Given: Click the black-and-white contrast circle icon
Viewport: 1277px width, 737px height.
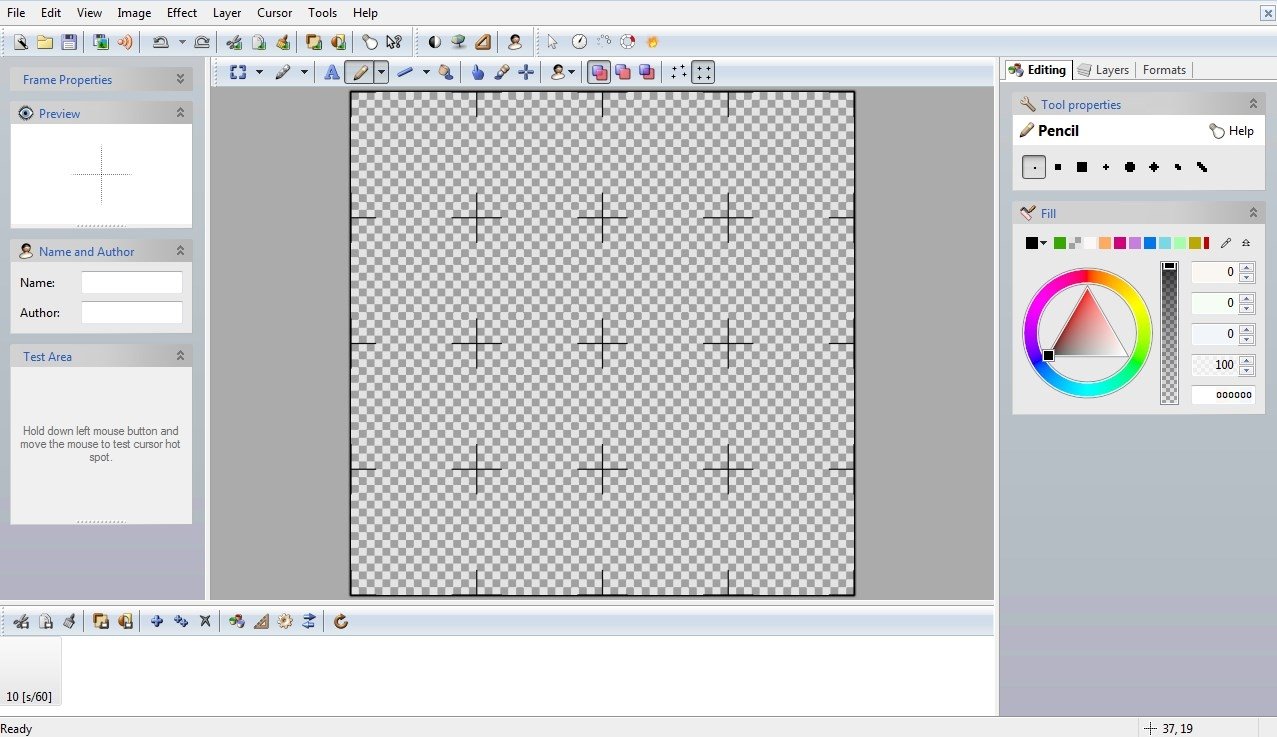Looking at the screenshot, I should pos(434,42).
